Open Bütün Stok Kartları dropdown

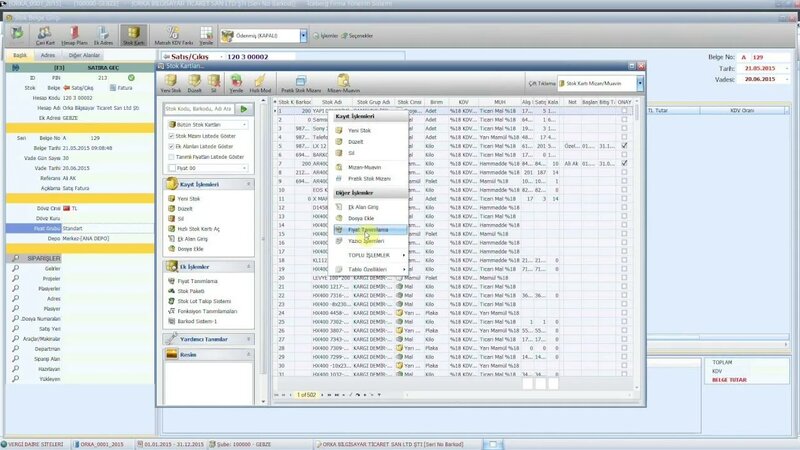pyautogui.click(x=245, y=124)
